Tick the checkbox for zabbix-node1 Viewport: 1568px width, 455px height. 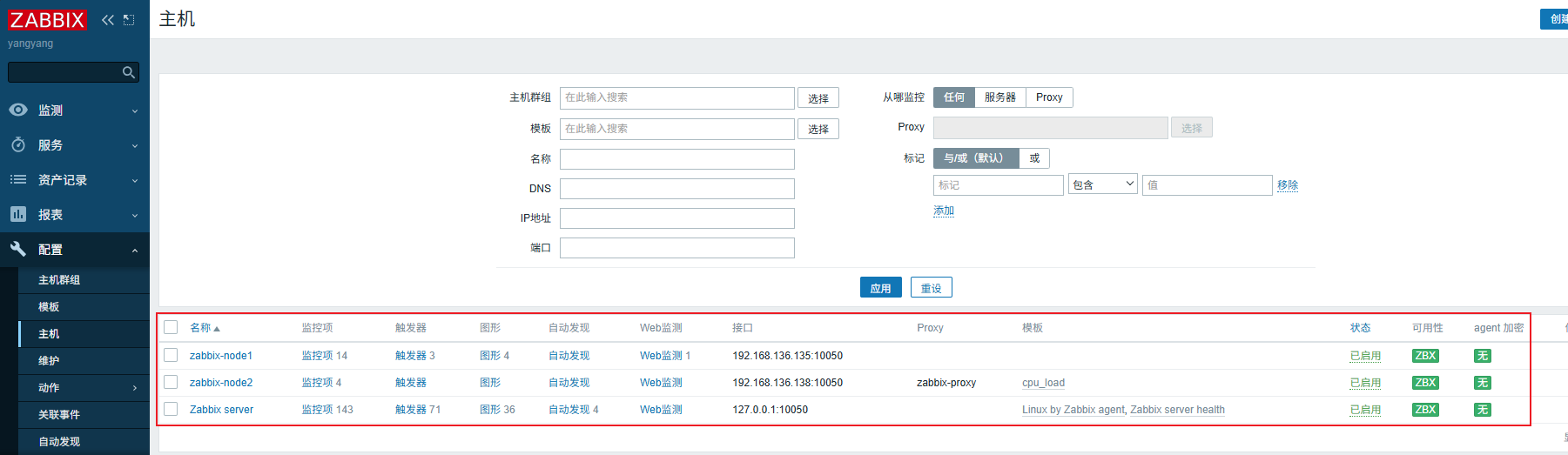pyautogui.click(x=171, y=355)
